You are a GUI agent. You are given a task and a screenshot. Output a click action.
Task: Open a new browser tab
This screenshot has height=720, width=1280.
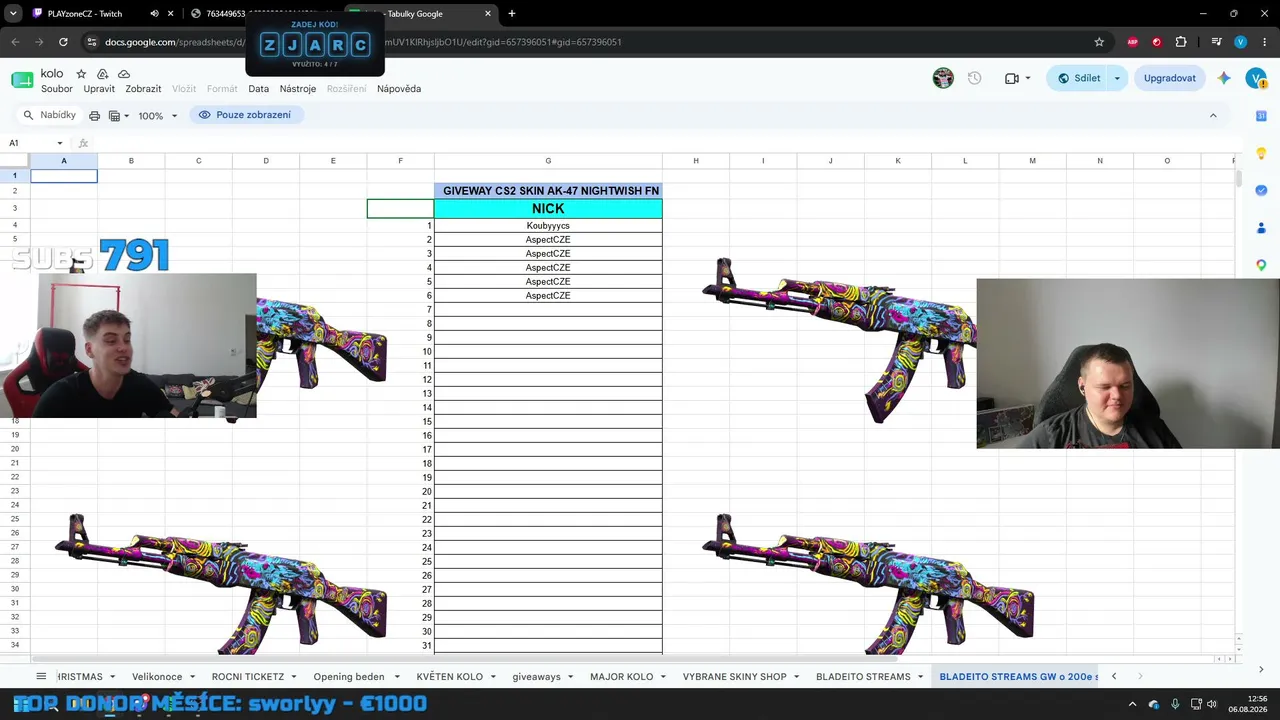coord(512,14)
